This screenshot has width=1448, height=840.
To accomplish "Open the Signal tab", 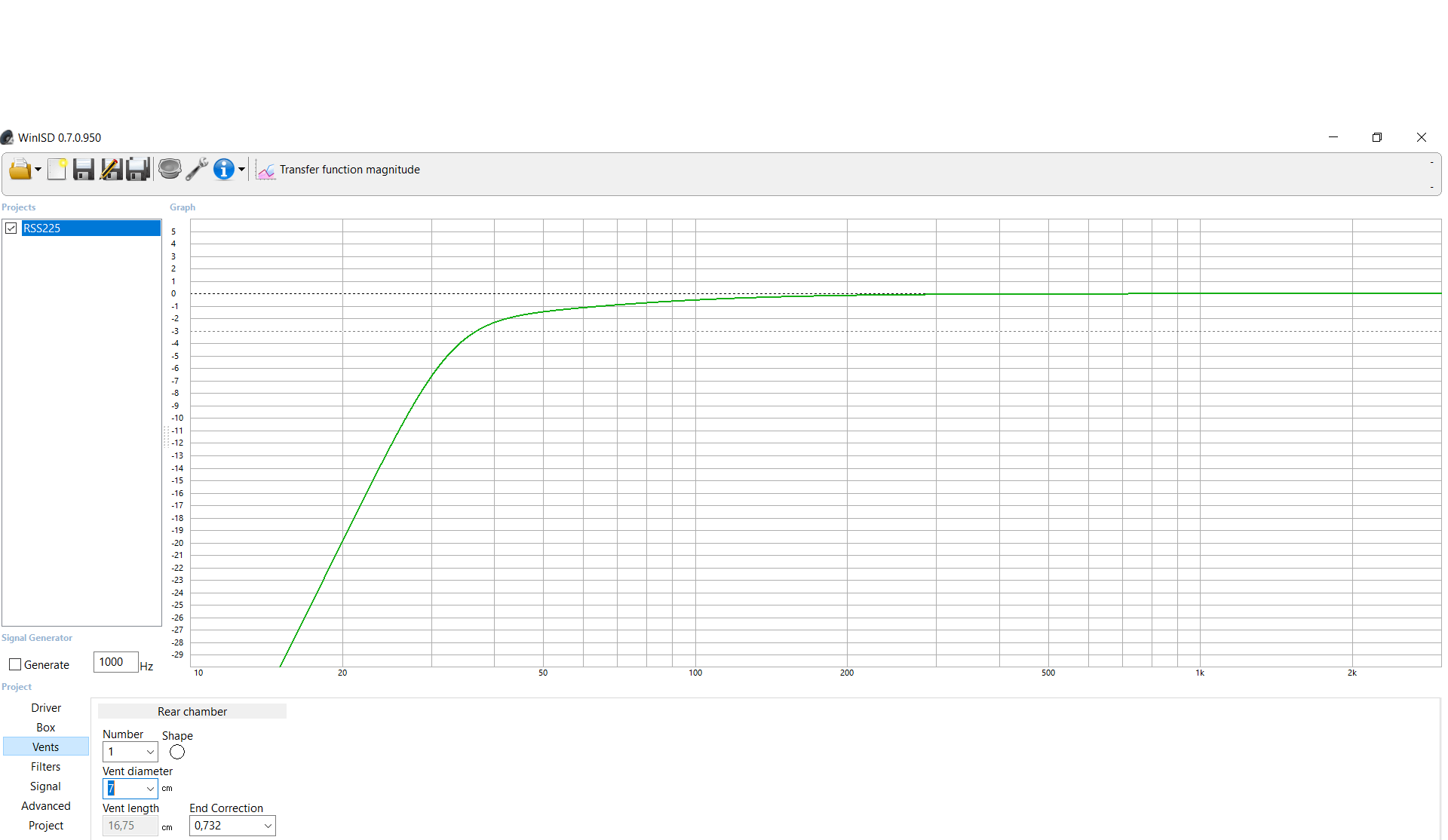I will click(x=46, y=786).
